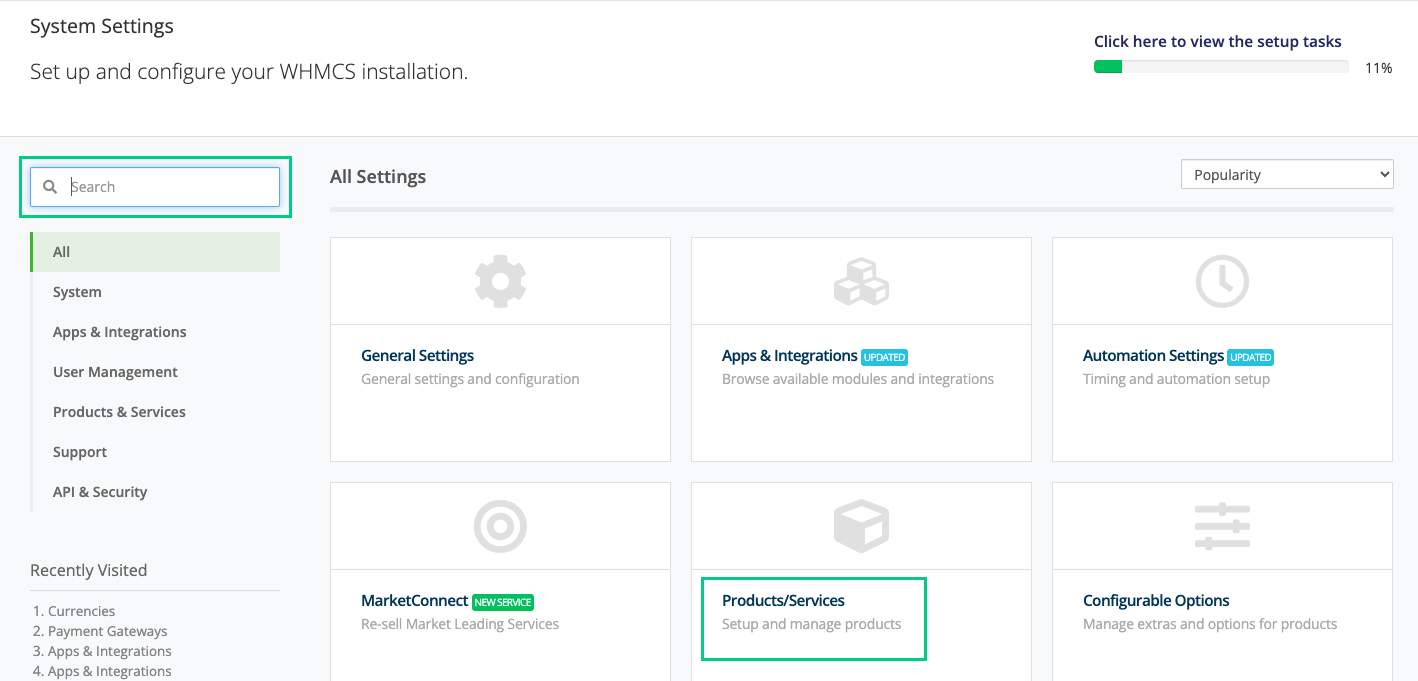Click the setup progress bar

tap(1221, 67)
